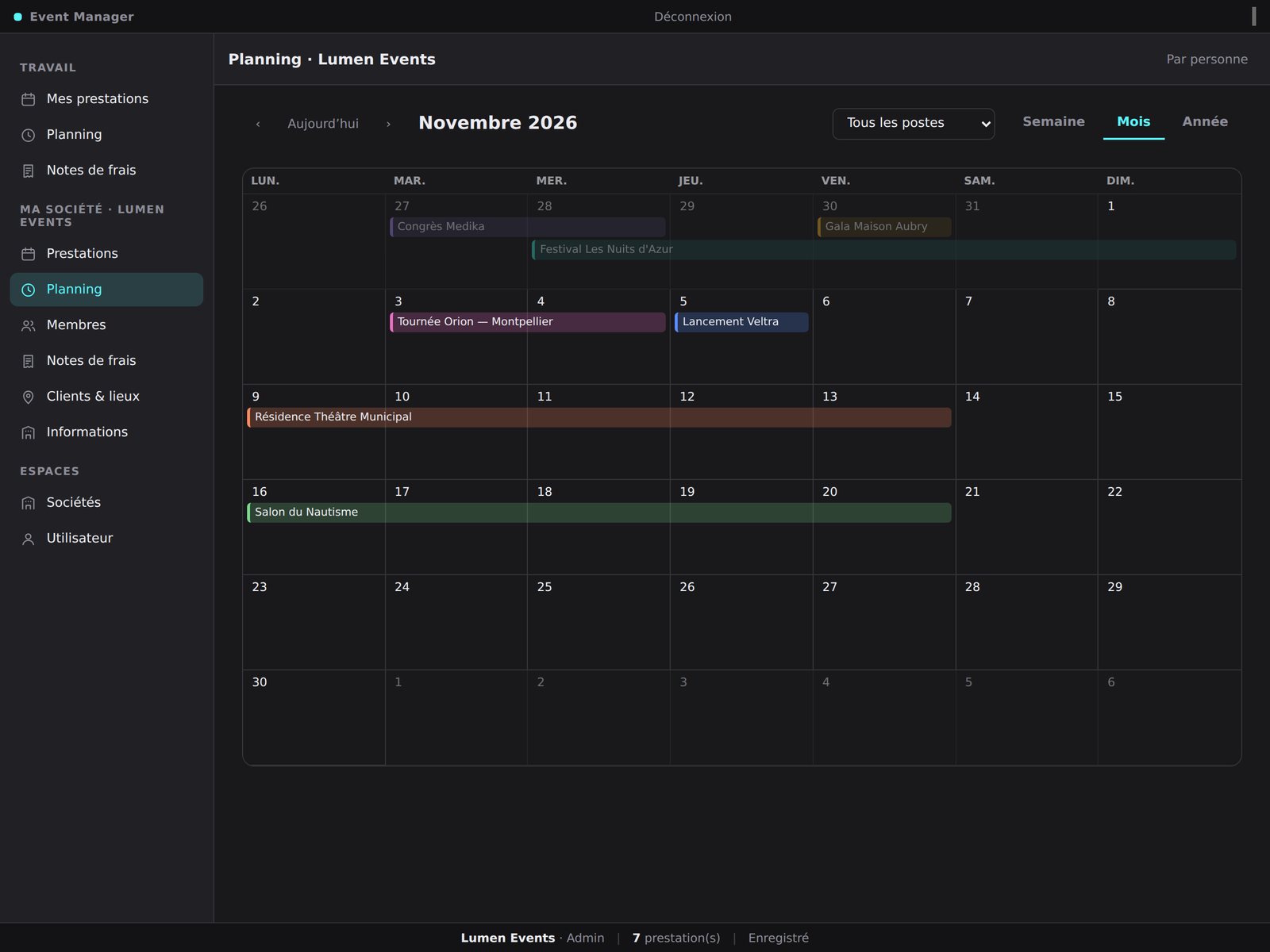Click the Par personne link
This screenshot has height=952, width=1270.
1206,59
